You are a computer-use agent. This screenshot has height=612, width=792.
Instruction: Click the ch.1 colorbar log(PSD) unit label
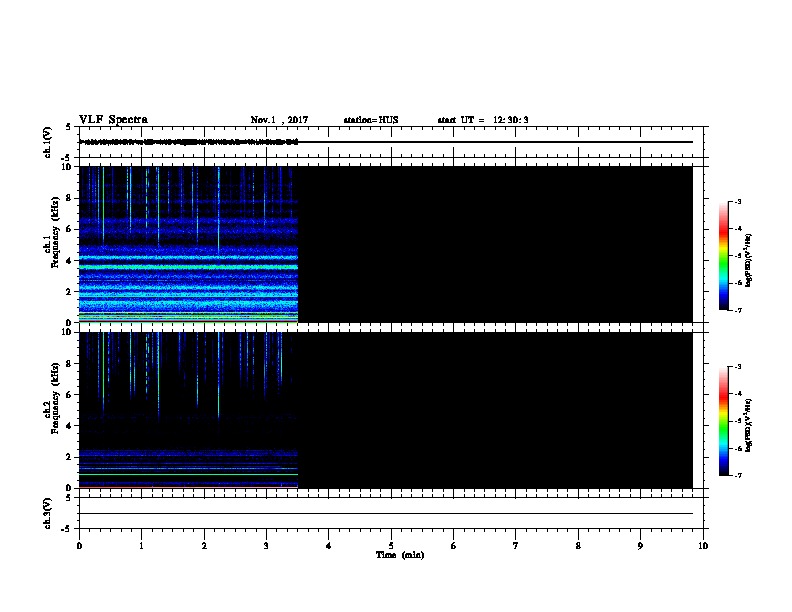click(x=749, y=261)
